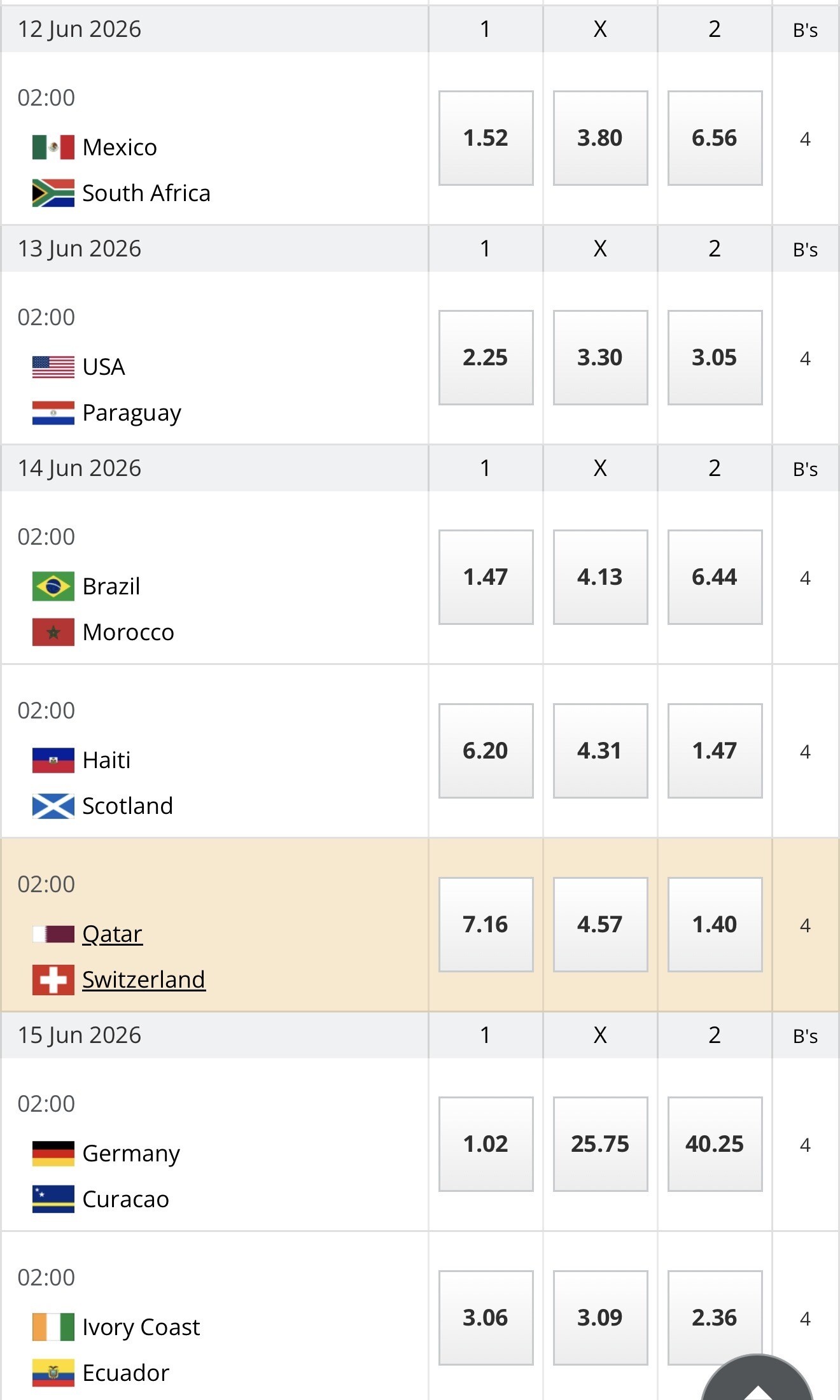
Task: Click the Germany flag icon
Action: point(53,1154)
